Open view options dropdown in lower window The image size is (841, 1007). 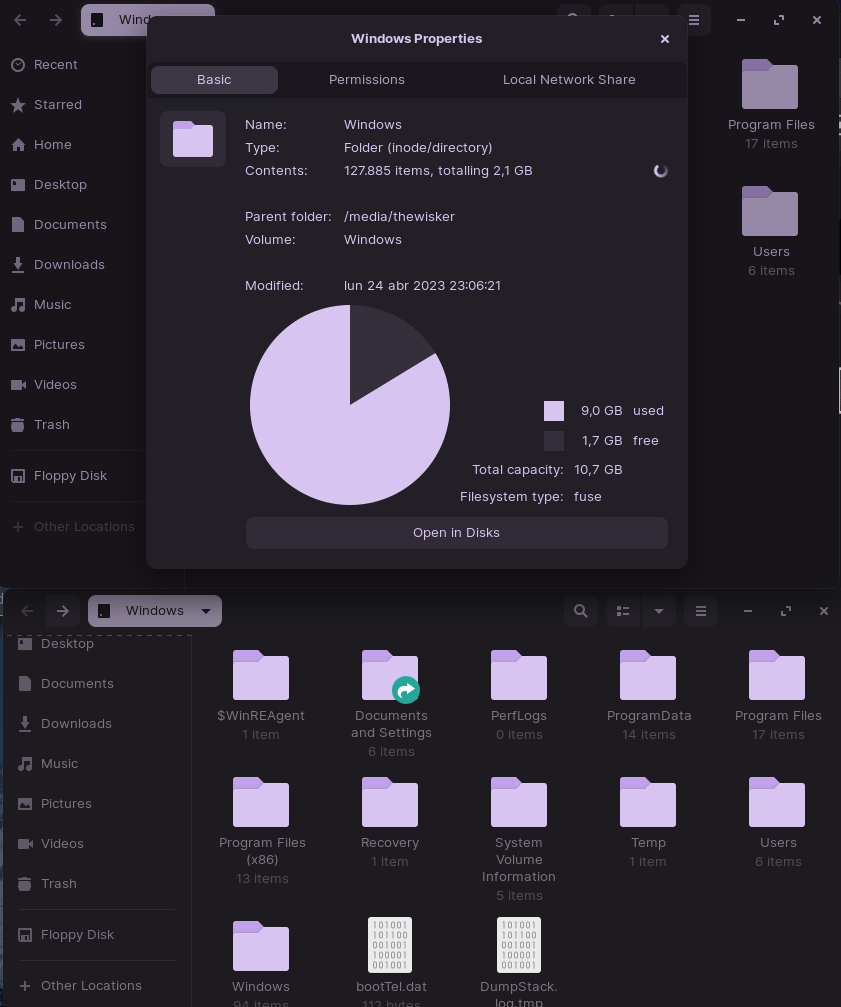coord(659,611)
